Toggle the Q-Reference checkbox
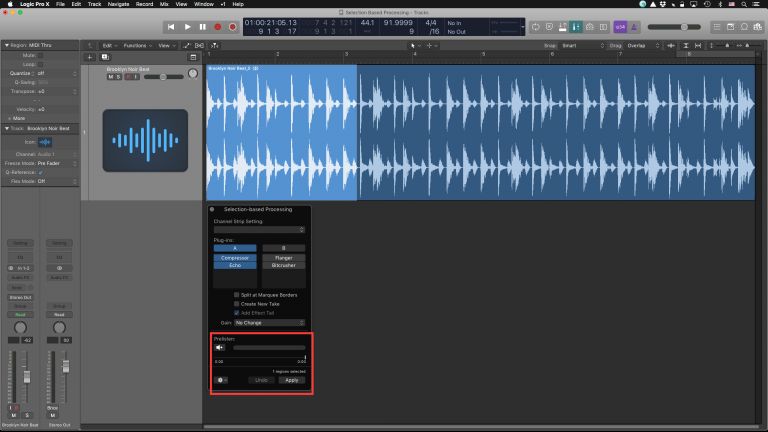Image resolution: width=768 pixels, height=432 pixels. pyautogui.click(x=40, y=172)
